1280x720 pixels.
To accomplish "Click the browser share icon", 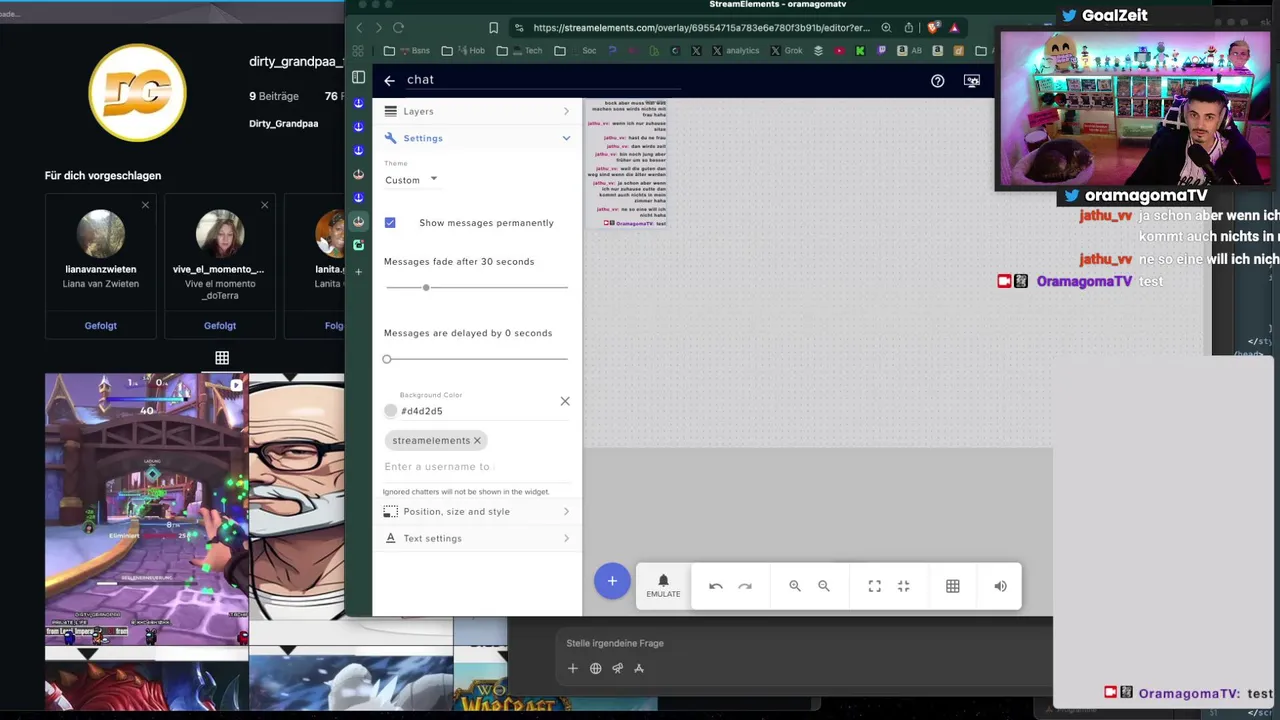I will point(909,28).
